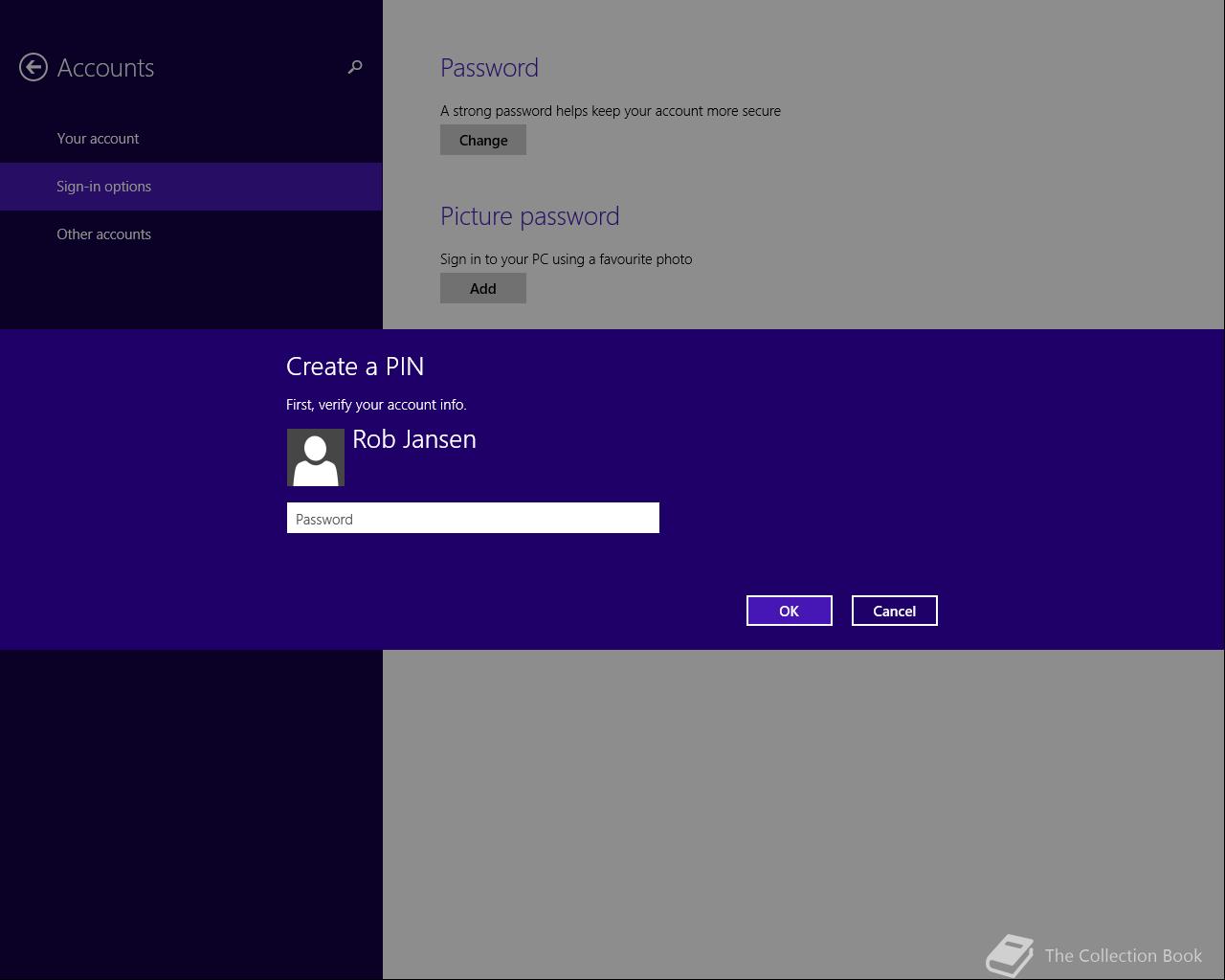The image size is (1225, 980).
Task: Open search with the magnifier icon
Action: click(x=355, y=67)
